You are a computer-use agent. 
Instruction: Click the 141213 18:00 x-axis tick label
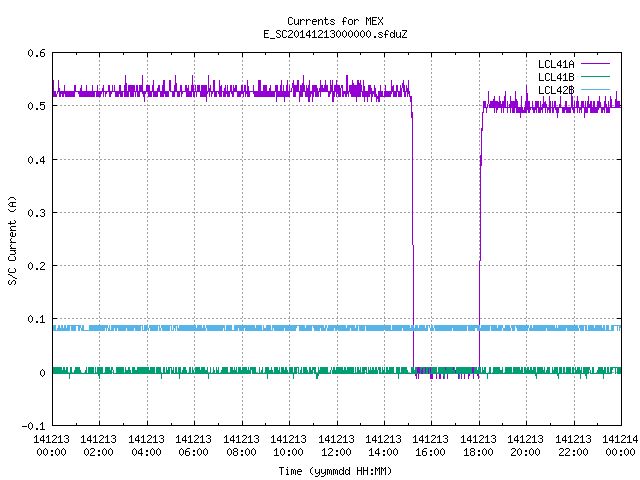(478, 445)
